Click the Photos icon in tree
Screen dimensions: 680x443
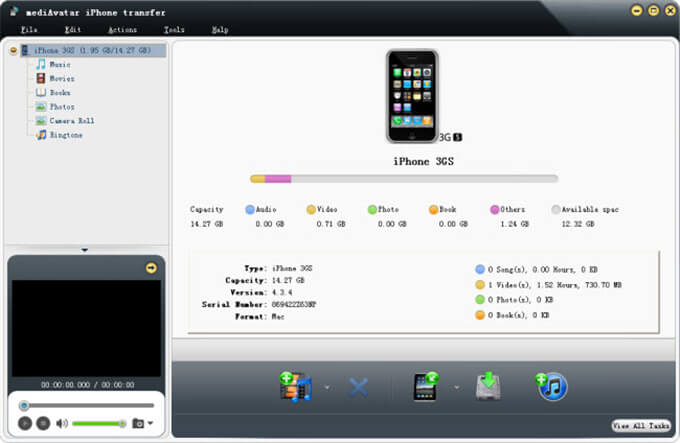41,107
